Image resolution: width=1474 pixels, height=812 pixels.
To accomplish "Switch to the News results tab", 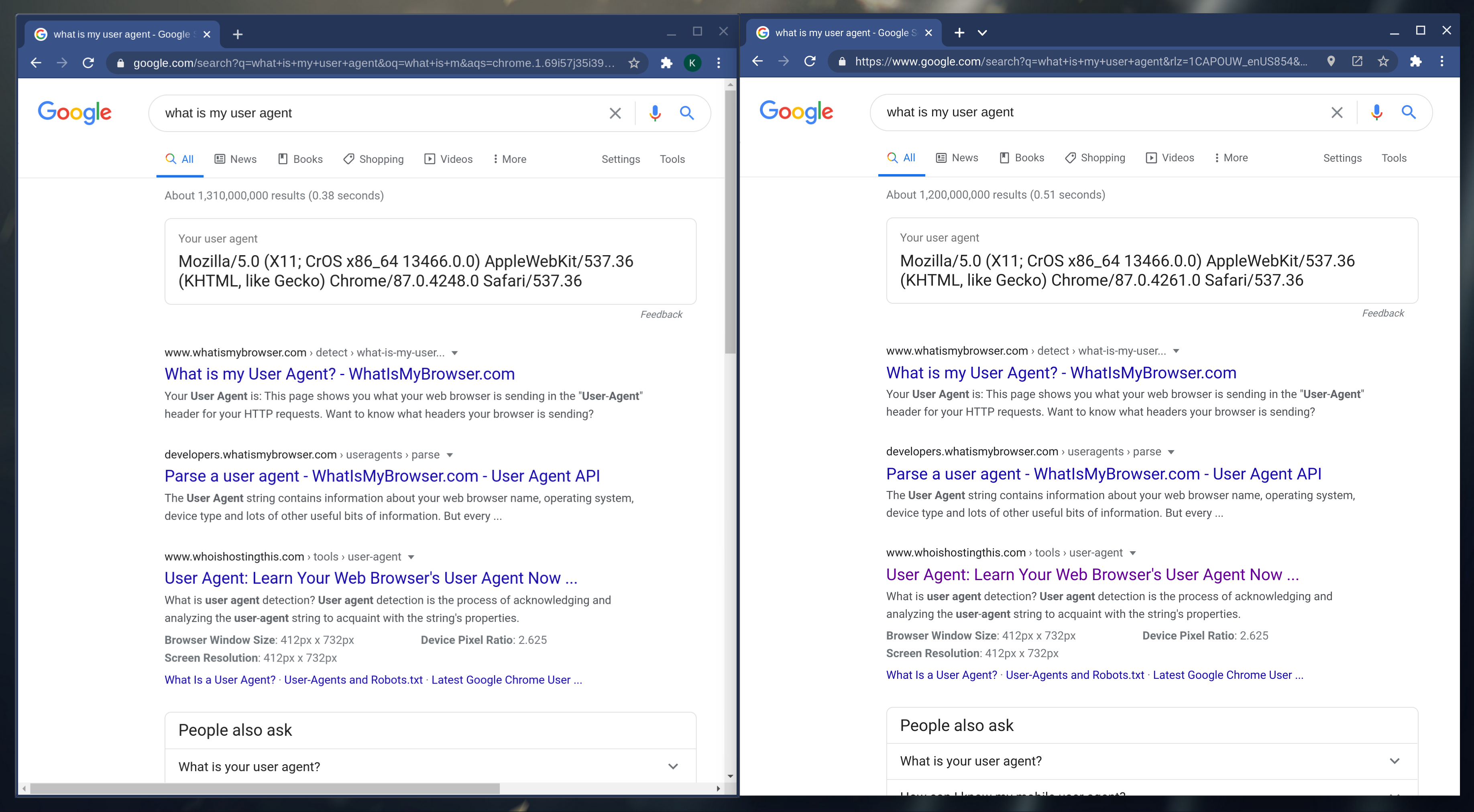I will click(x=235, y=159).
